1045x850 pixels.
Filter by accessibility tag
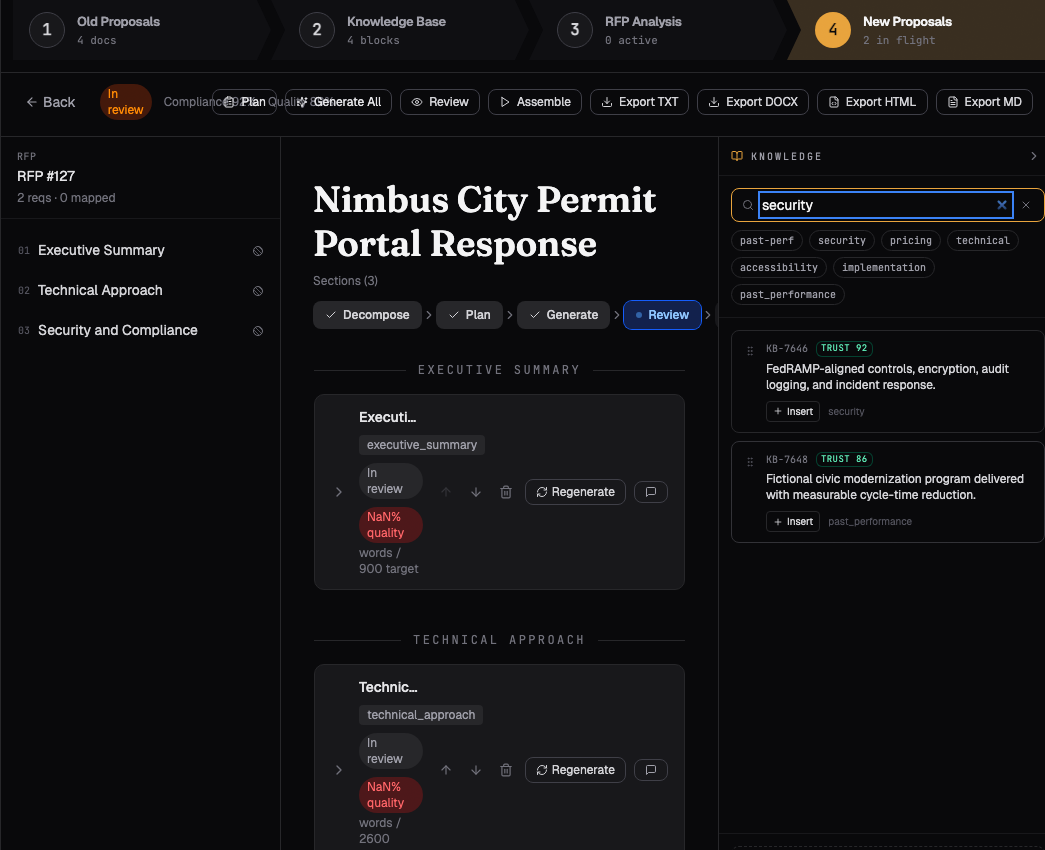[x=778, y=267]
